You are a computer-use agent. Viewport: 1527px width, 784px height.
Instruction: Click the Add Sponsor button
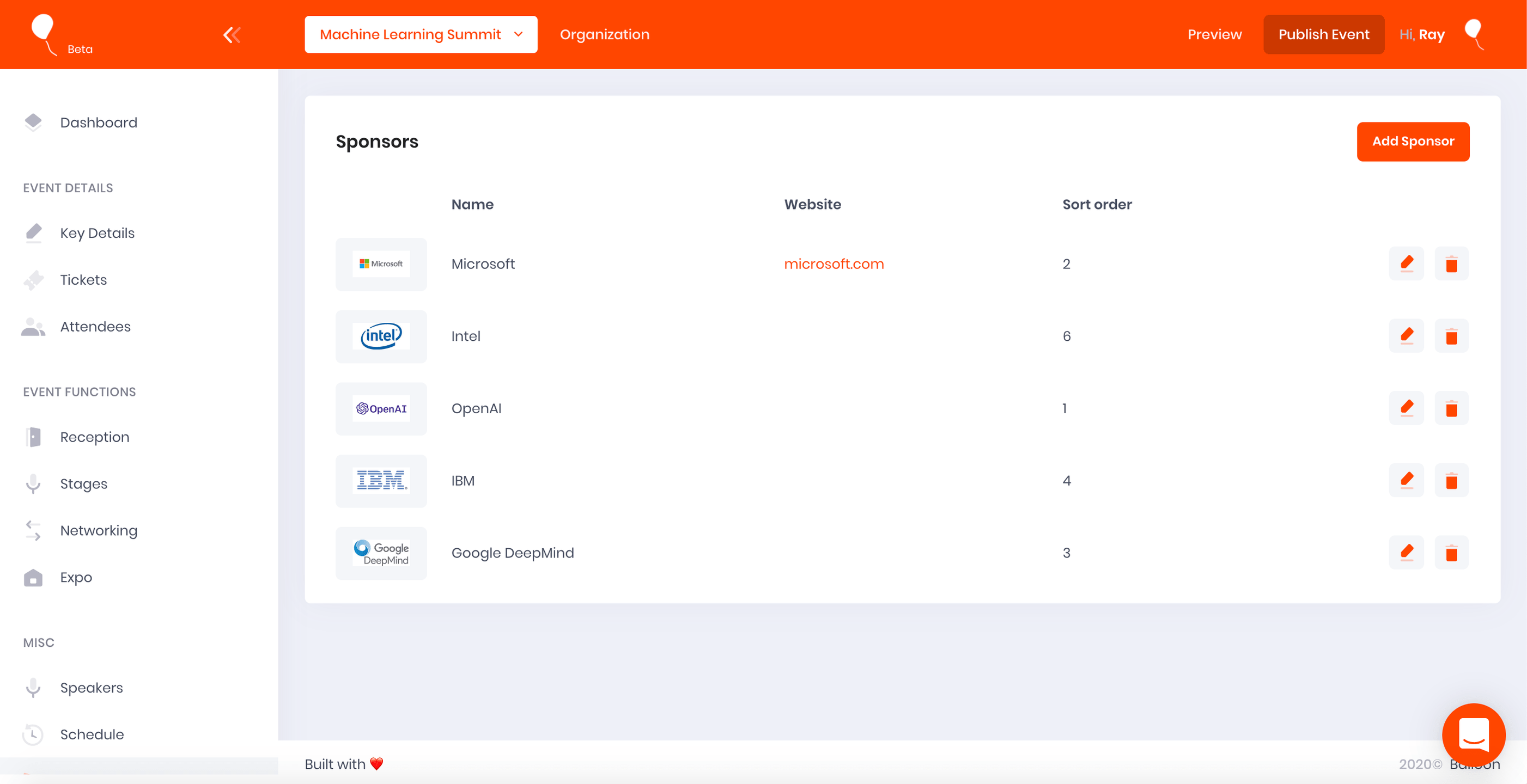coord(1413,141)
